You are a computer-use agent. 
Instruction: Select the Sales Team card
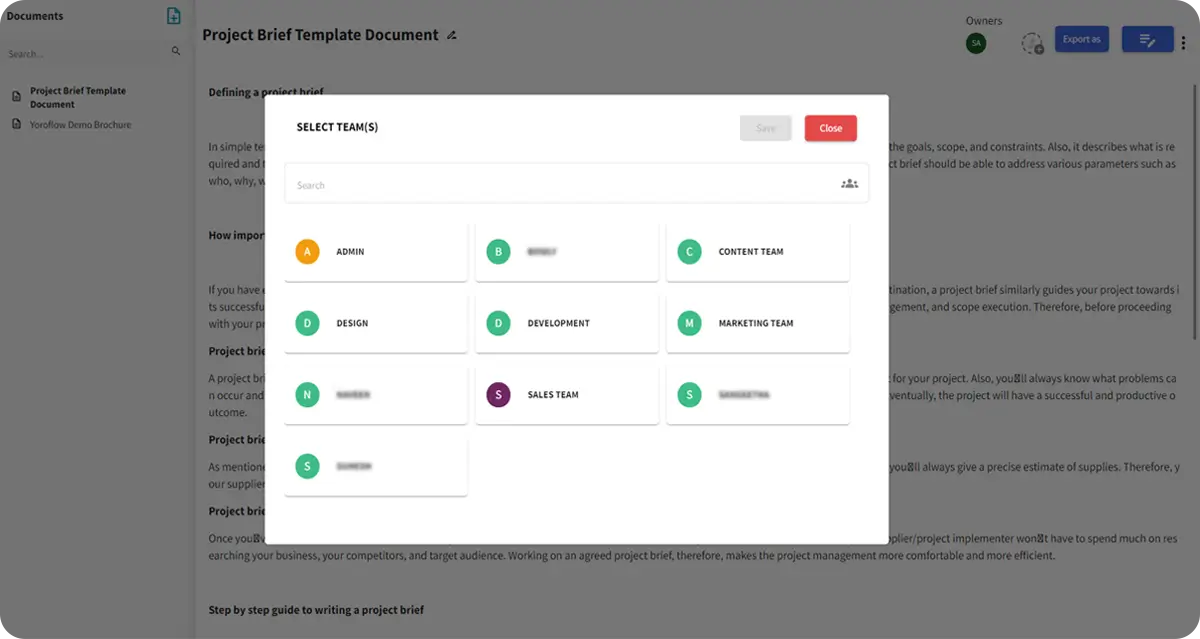click(566, 395)
